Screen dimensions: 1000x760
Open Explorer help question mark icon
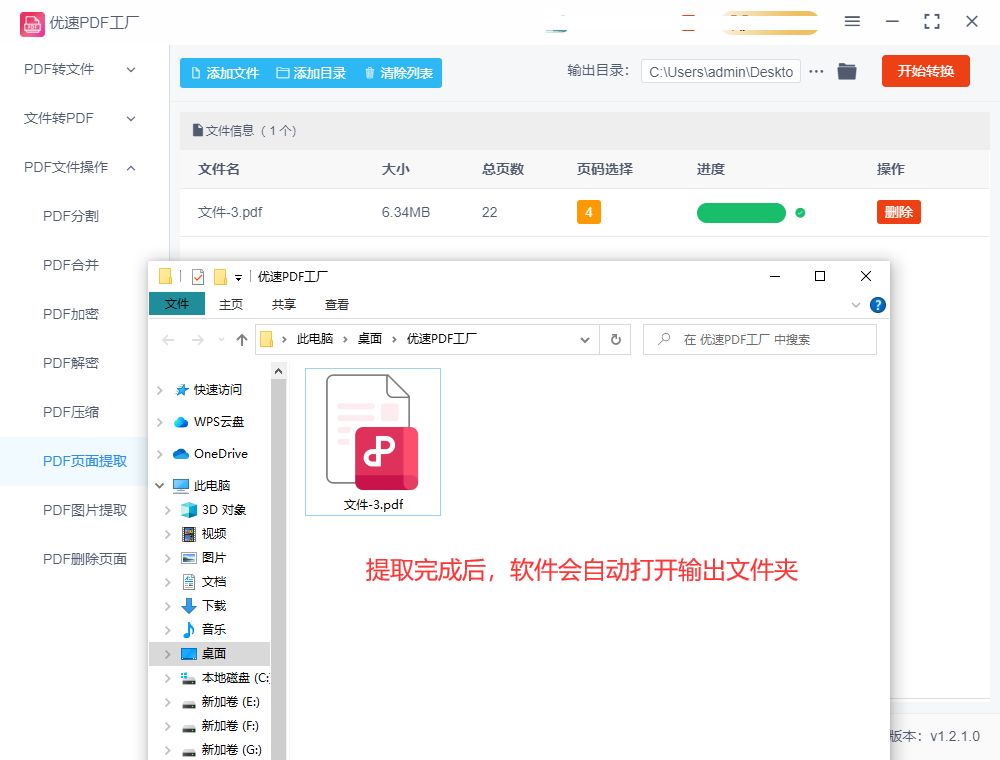878,305
